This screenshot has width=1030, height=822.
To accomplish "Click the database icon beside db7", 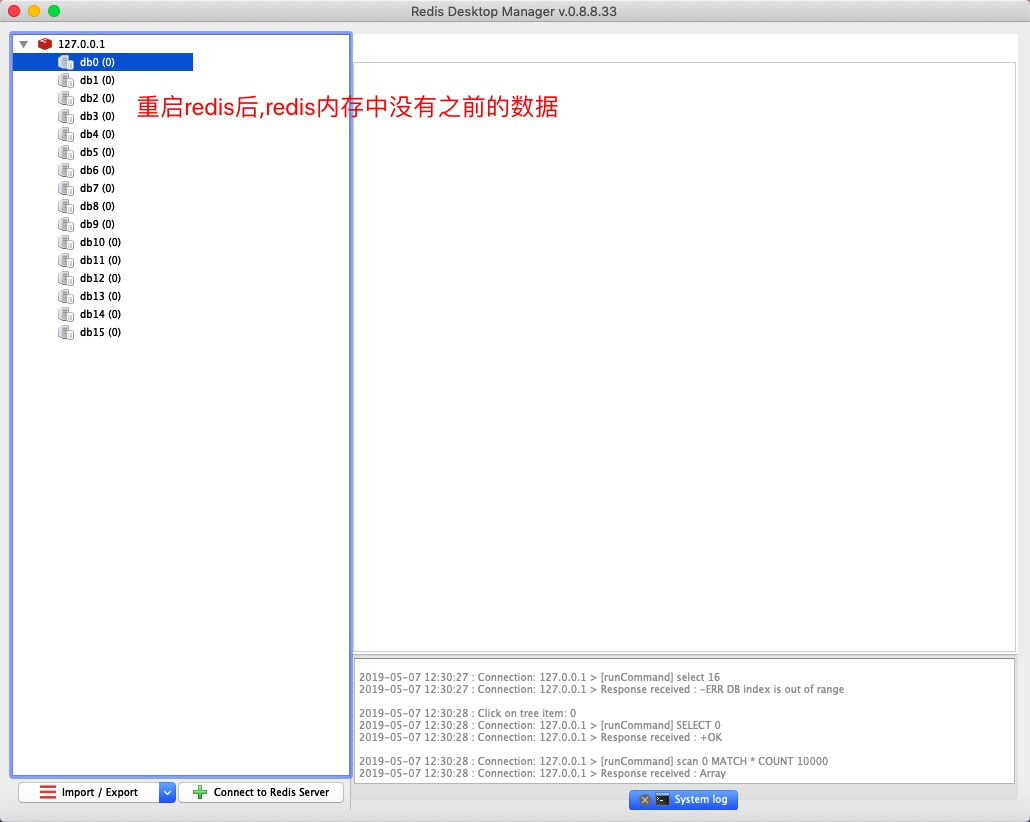I will pyautogui.click(x=66, y=188).
